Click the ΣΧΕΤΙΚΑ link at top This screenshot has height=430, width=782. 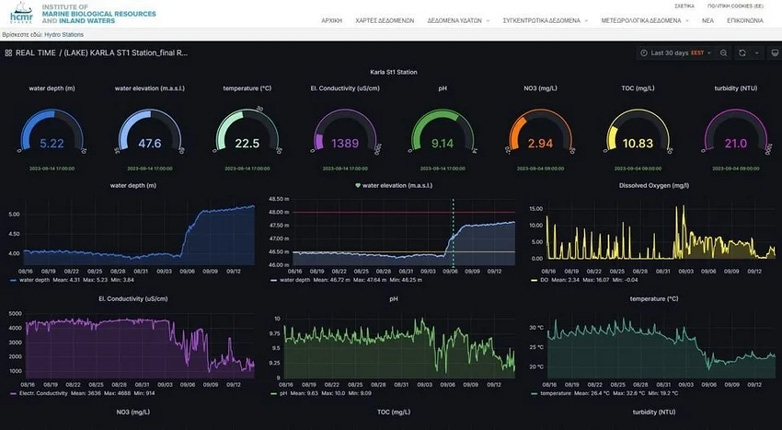click(x=684, y=5)
